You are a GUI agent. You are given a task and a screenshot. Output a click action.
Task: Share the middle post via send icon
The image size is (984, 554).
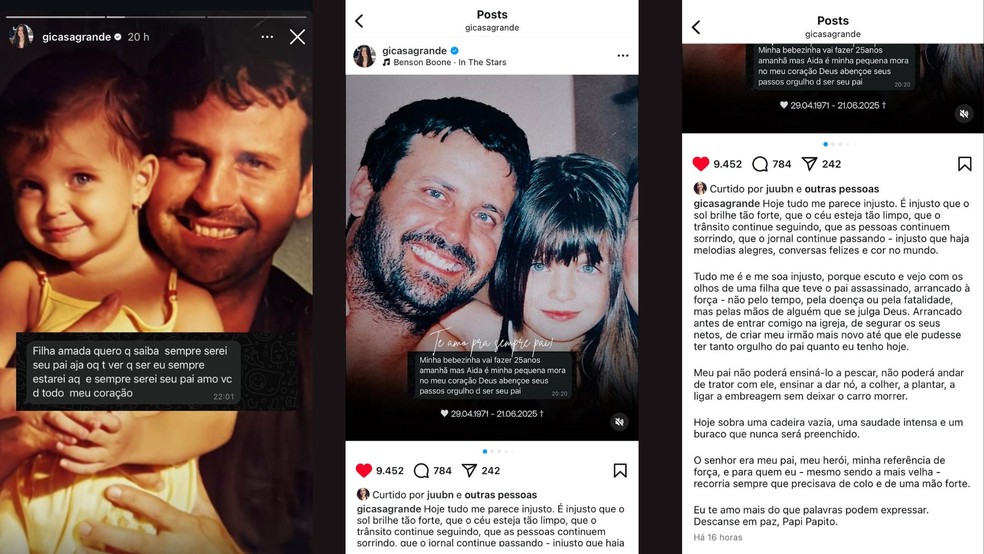[x=469, y=470]
